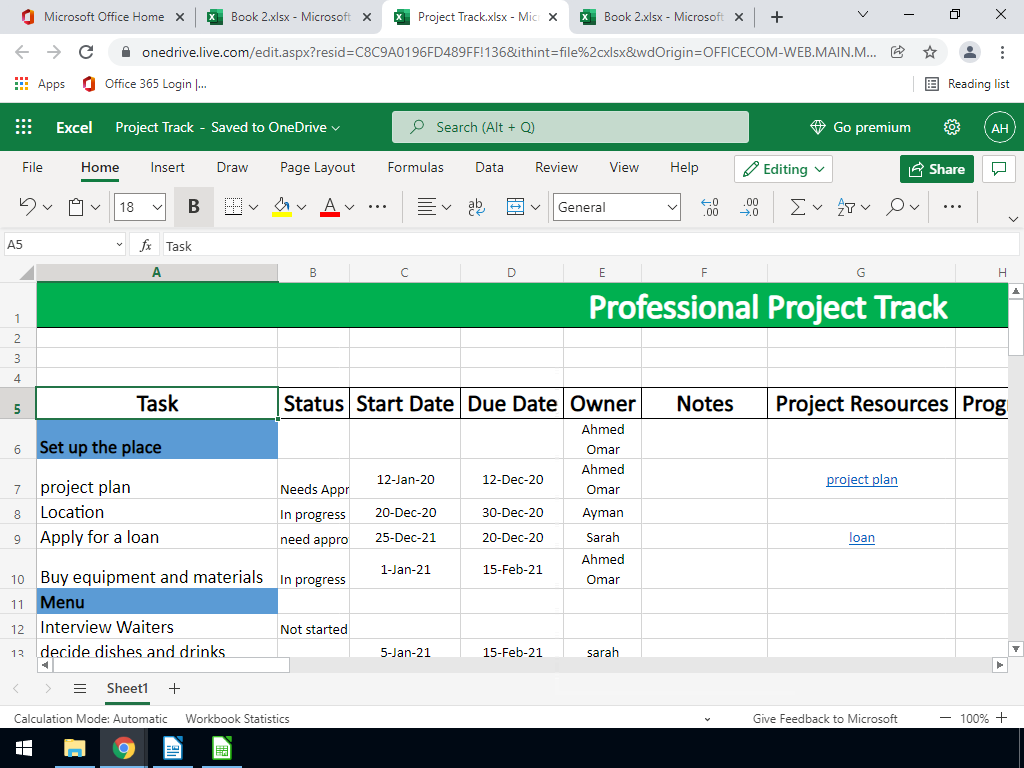Open the all sheets list icon

coord(80,688)
